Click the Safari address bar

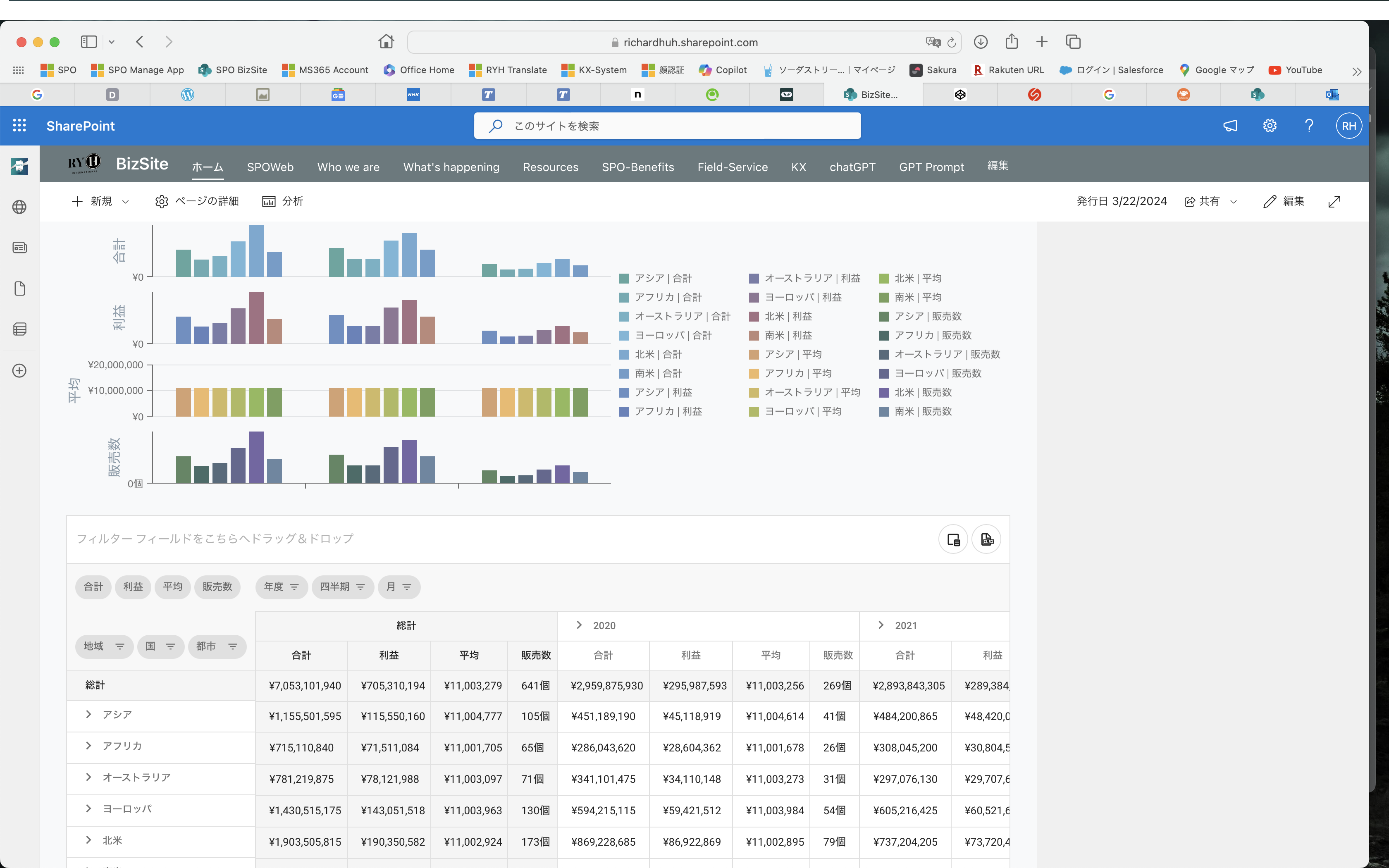click(x=684, y=42)
